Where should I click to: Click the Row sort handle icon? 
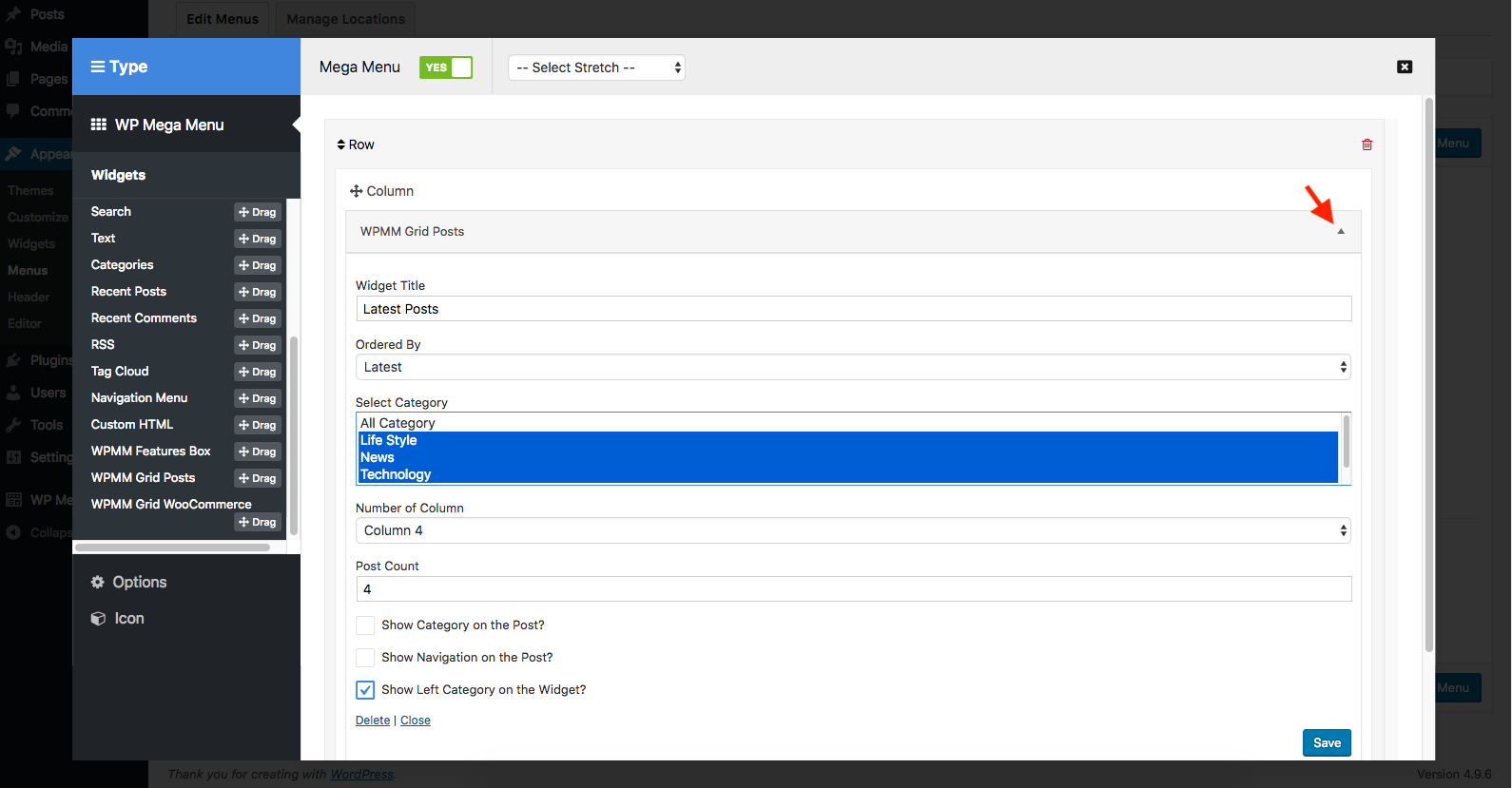pos(340,144)
